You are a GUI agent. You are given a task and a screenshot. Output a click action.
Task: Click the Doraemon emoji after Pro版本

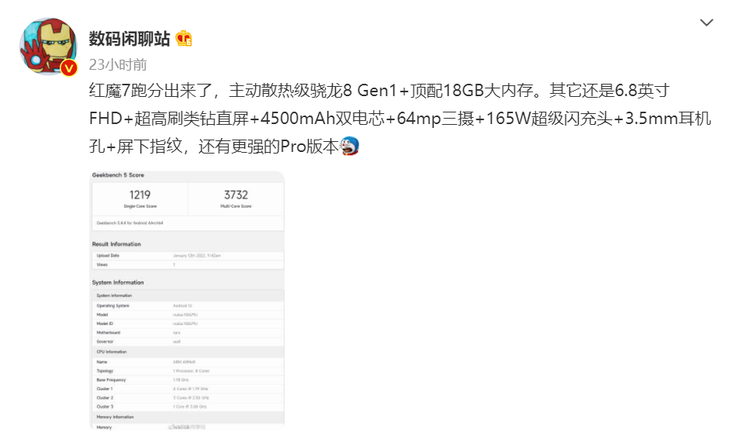(350, 146)
